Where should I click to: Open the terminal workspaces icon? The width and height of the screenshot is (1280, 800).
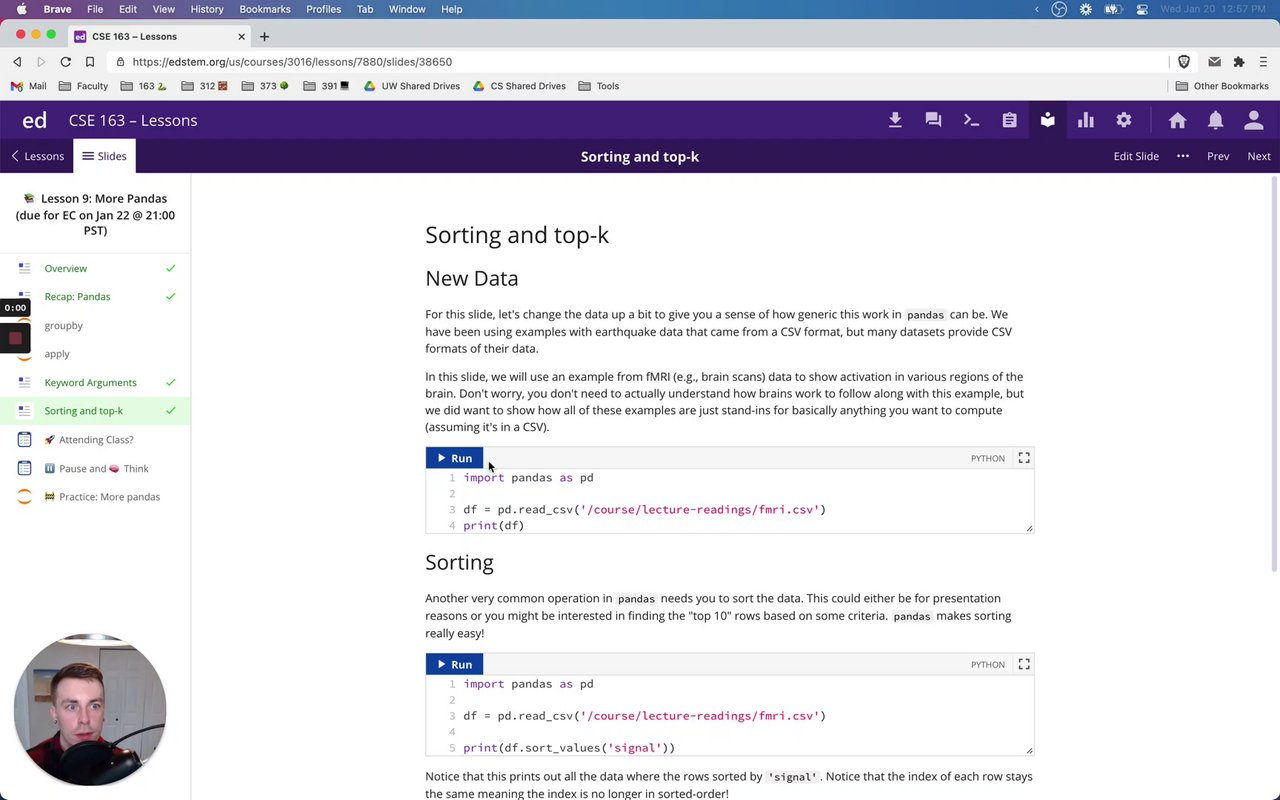(x=971, y=120)
